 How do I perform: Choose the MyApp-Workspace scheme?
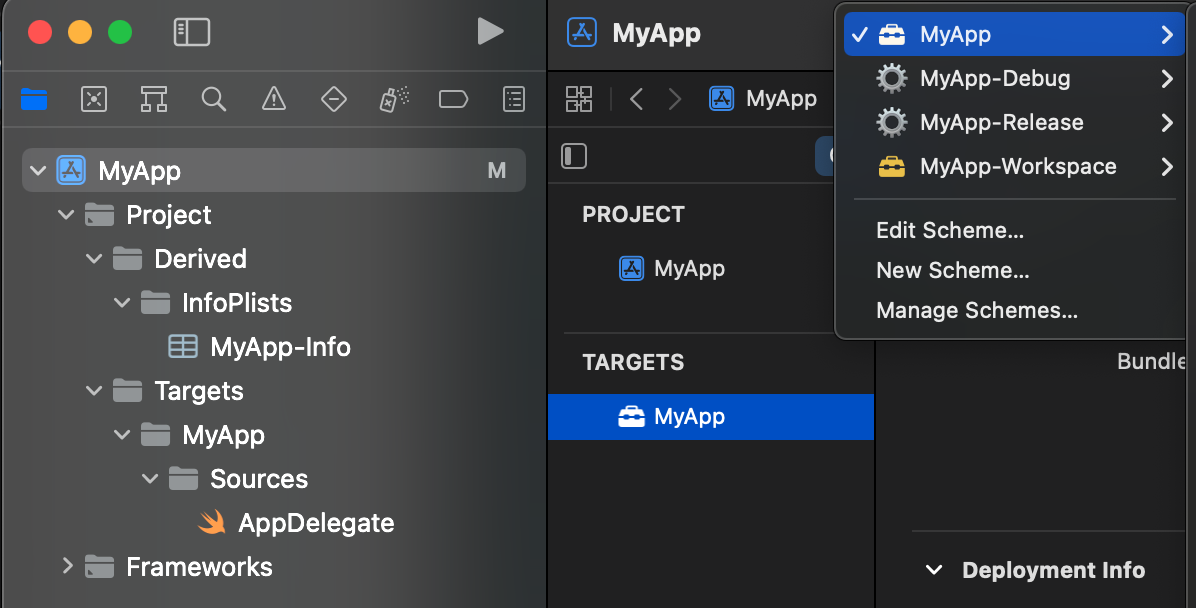point(1014,166)
